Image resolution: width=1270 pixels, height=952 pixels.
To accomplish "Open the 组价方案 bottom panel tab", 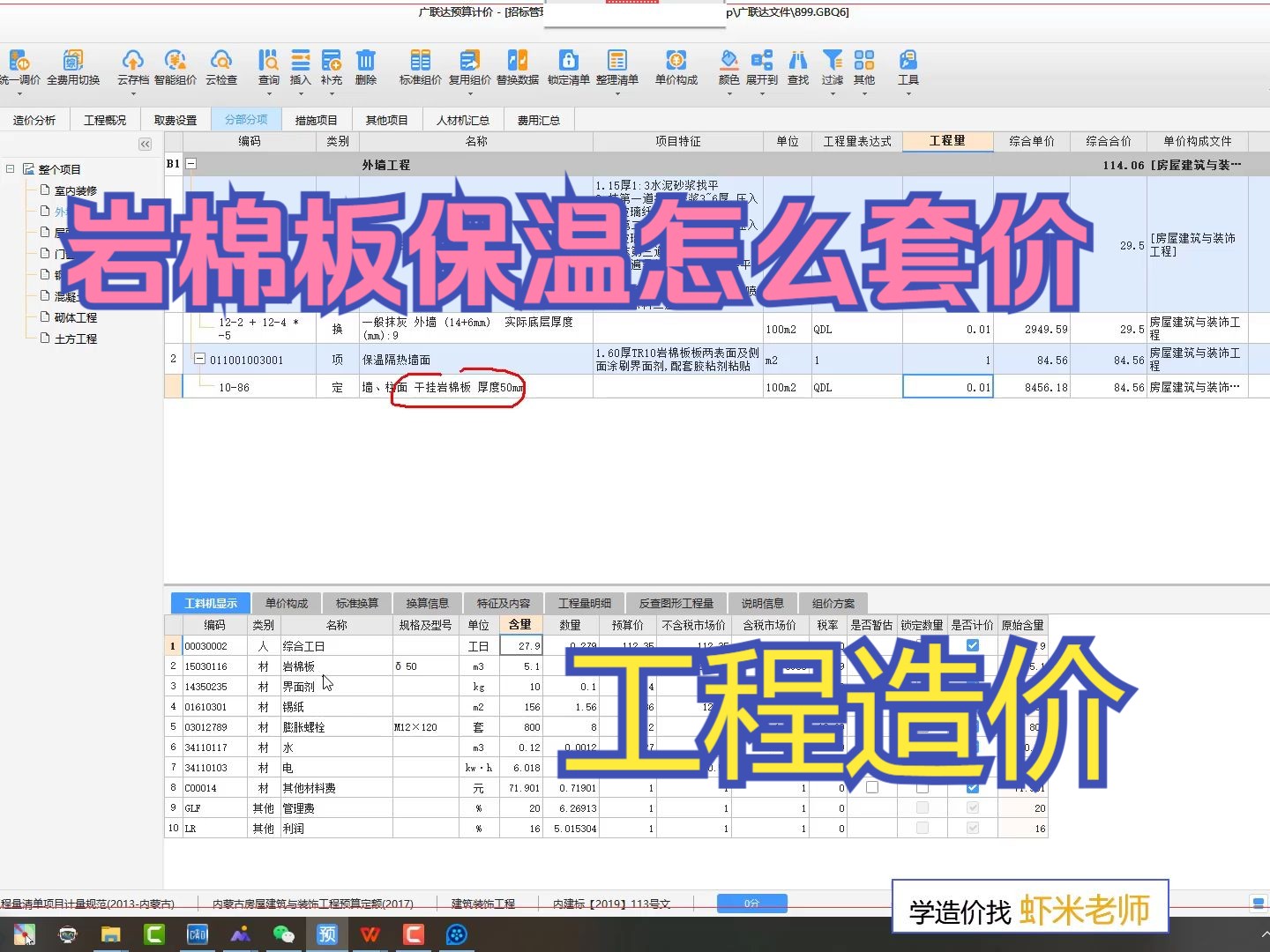I will click(833, 603).
